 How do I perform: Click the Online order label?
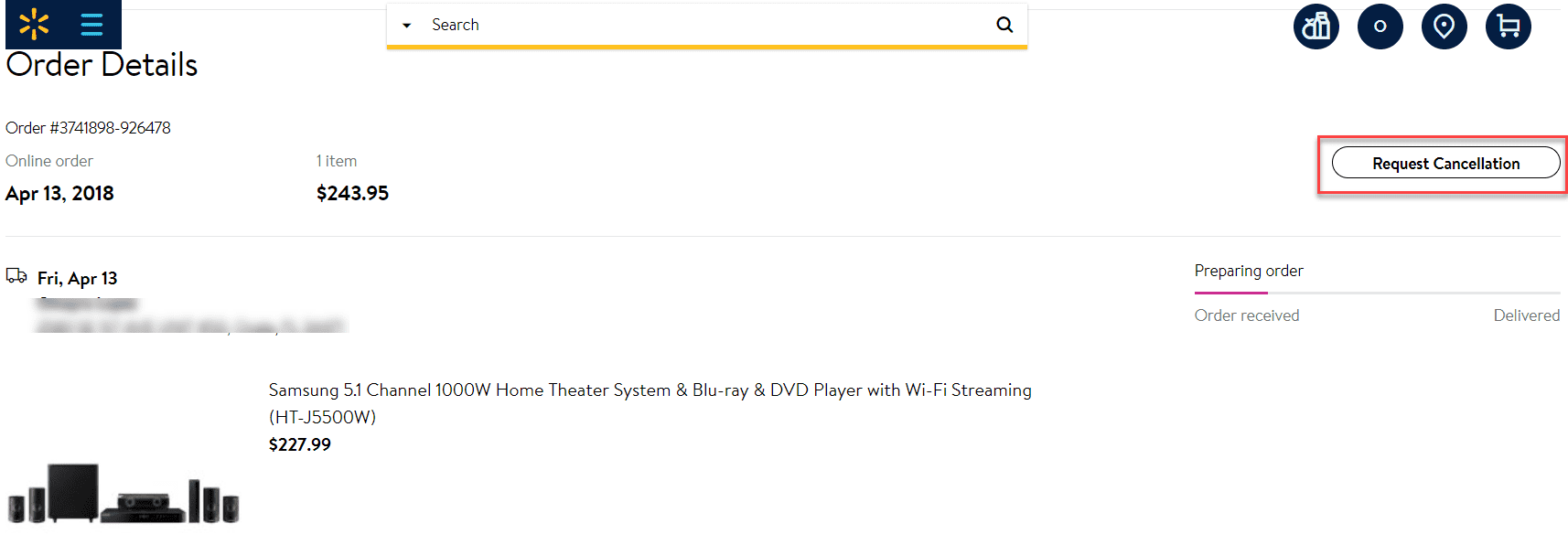tap(49, 161)
